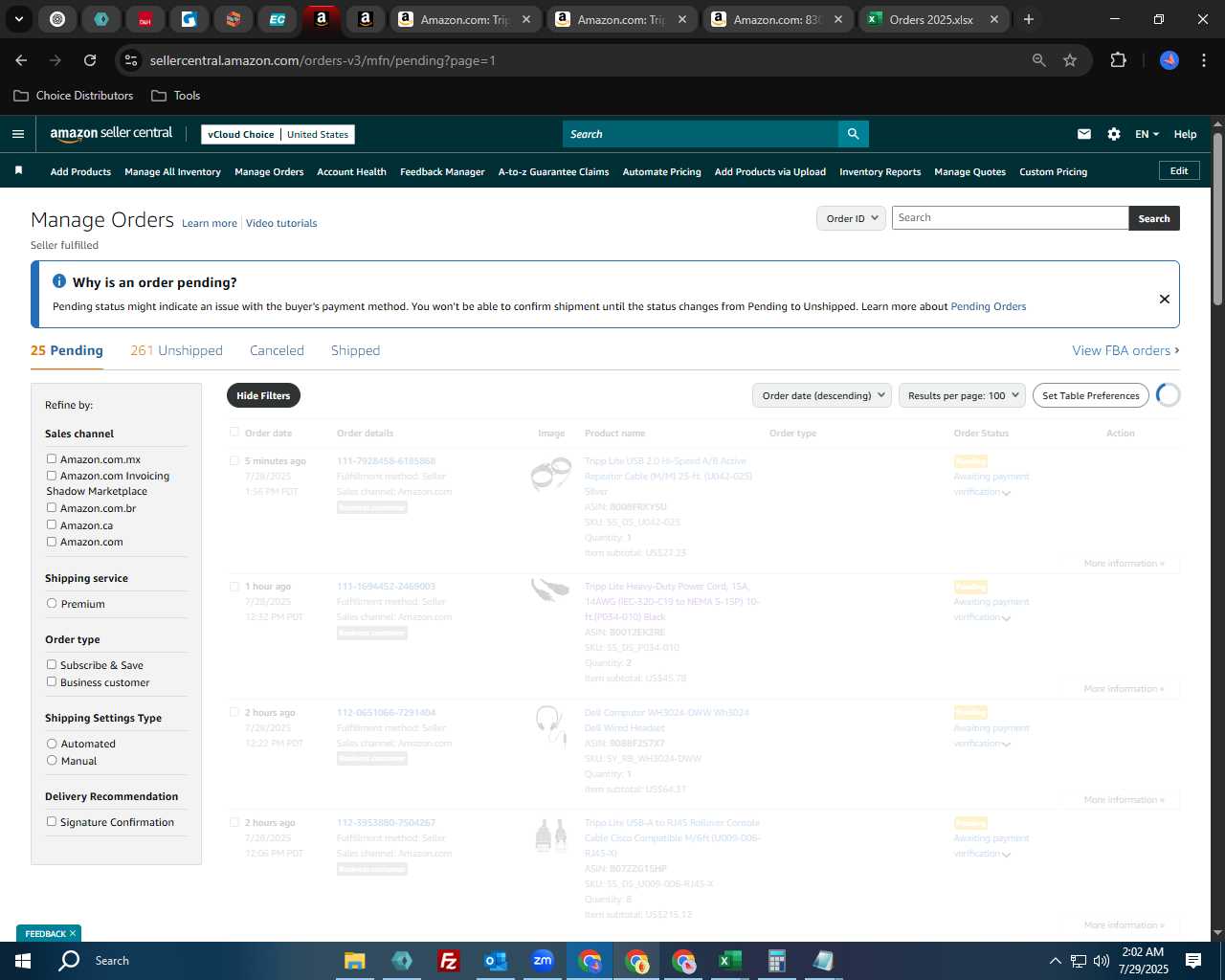This screenshot has height=980, width=1225.
Task: Switch to Orders 2025.xlsx browser tab
Action: click(x=931, y=19)
